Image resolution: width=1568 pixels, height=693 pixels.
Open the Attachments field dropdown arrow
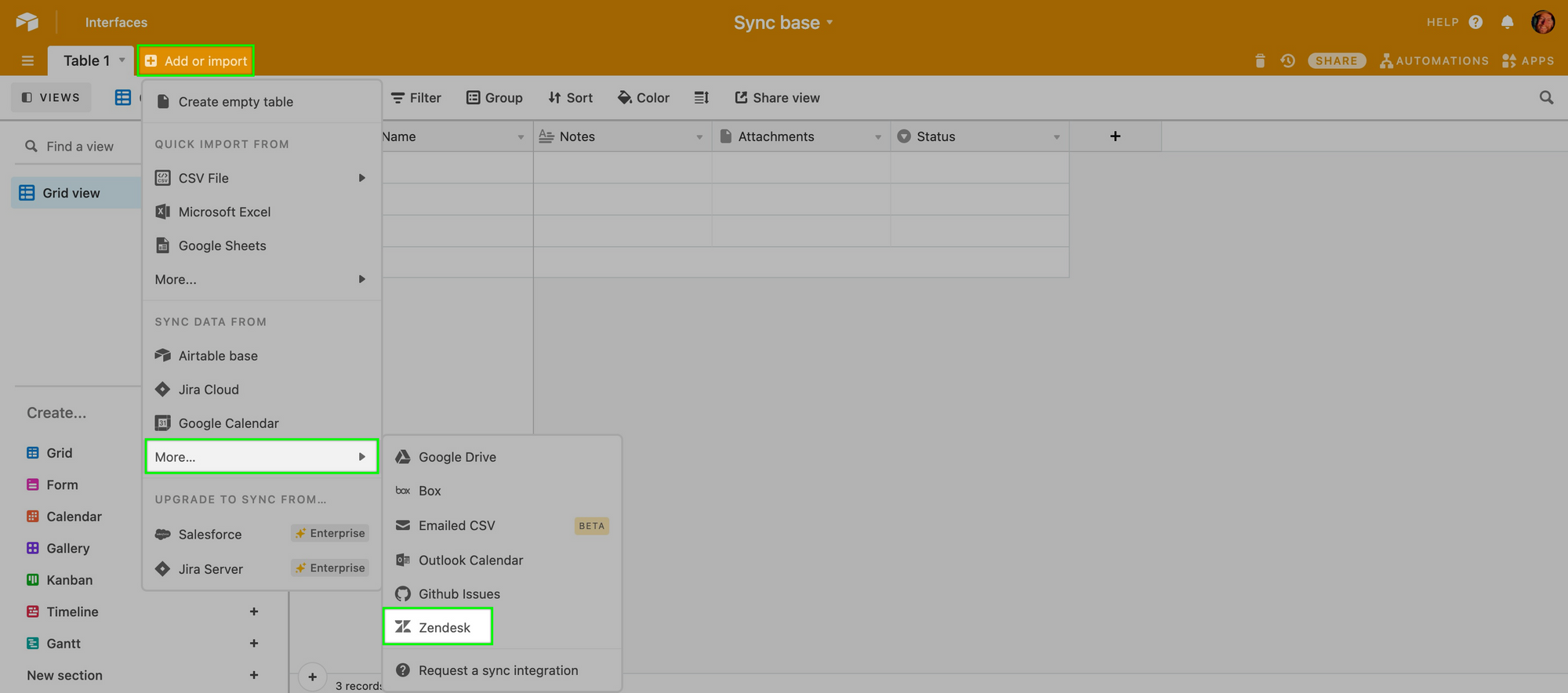[x=878, y=137]
